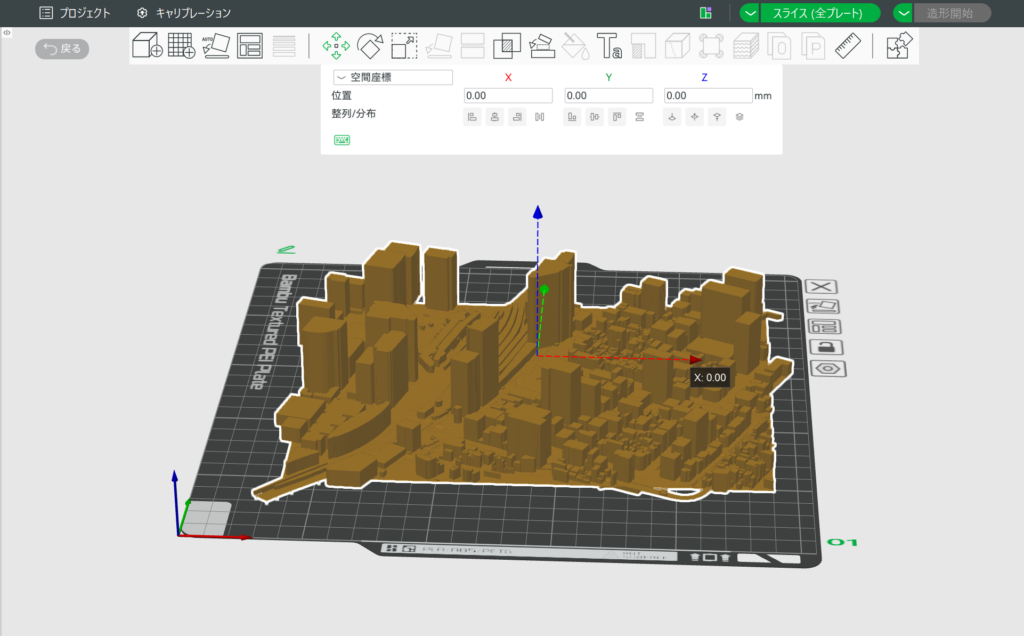Select the Scale tool
1024x636 pixels.
click(404, 46)
